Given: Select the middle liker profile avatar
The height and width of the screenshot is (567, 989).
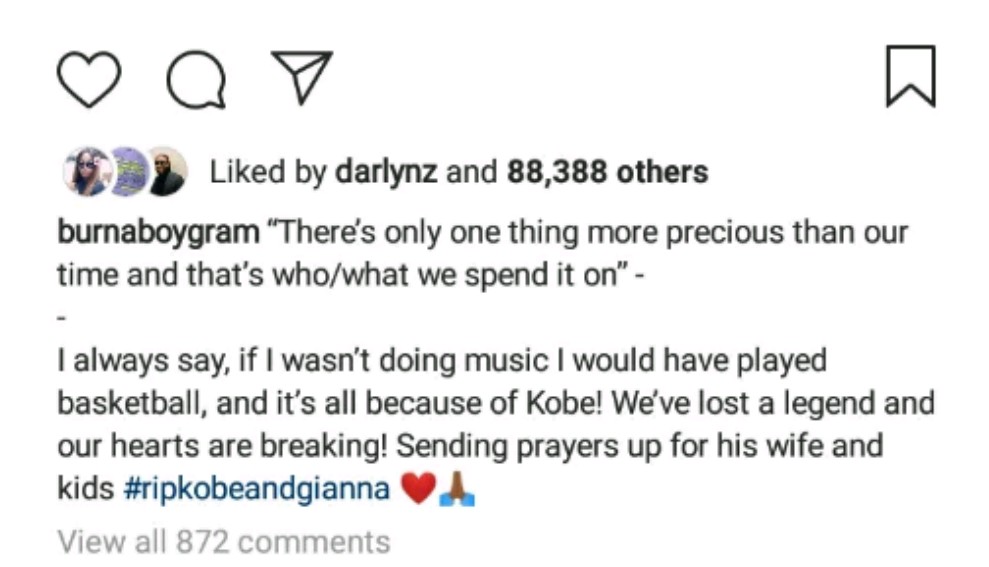Looking at the screenshot, I should point(127,172).
